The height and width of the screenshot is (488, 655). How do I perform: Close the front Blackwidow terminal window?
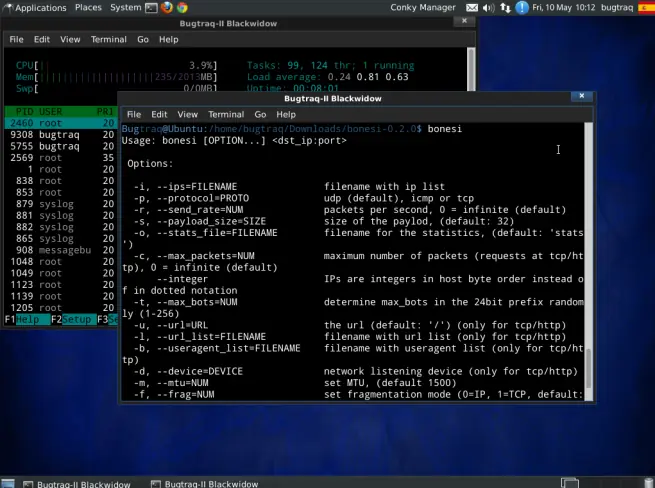[581, 96]
